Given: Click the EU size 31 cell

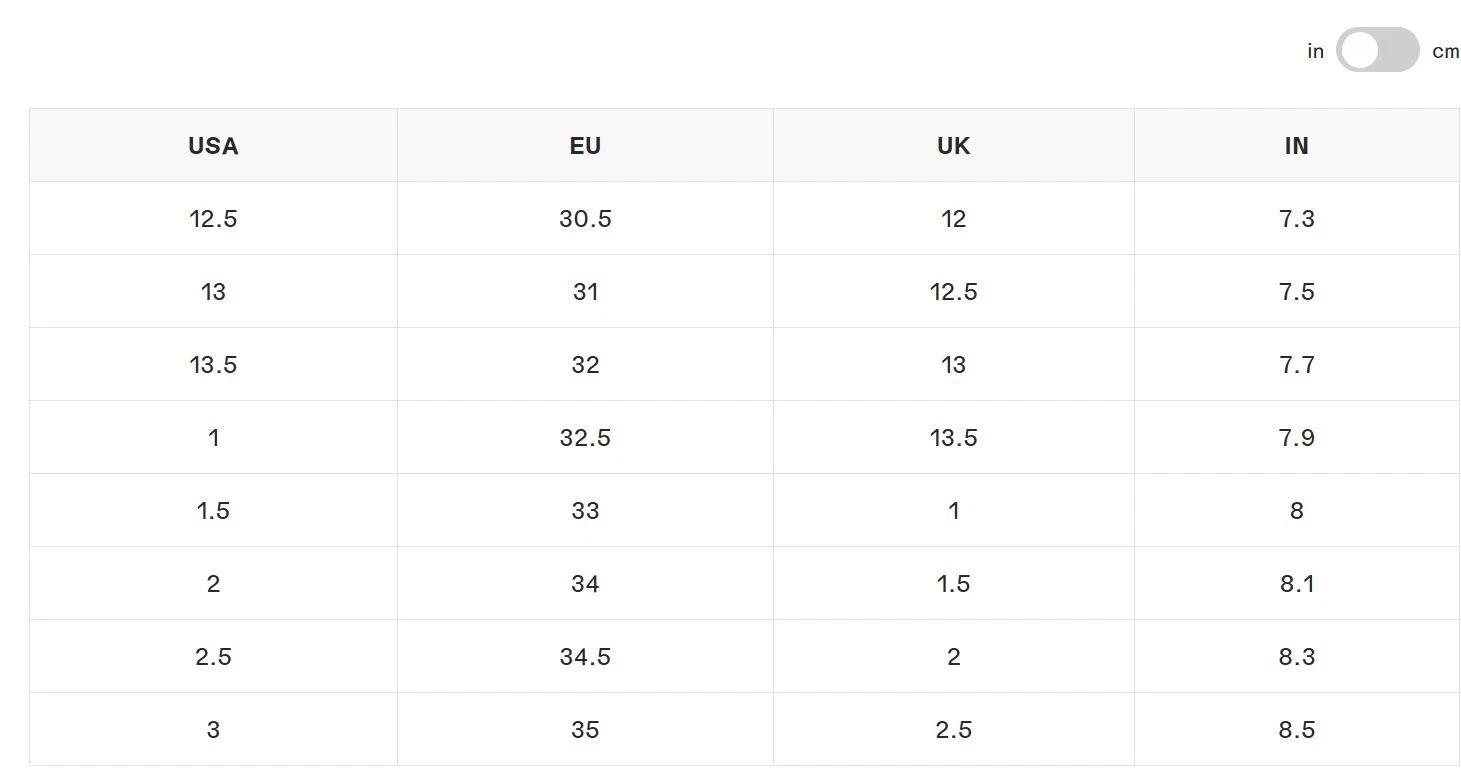Looking at the screenshot, I should click(x=585, y=291).
